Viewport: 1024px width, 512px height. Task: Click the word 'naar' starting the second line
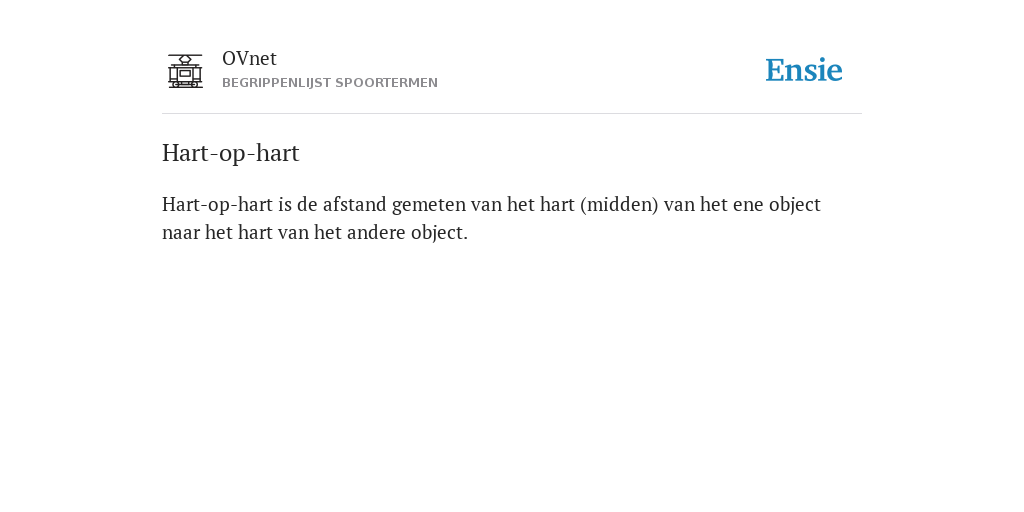(x=181, y=233)
